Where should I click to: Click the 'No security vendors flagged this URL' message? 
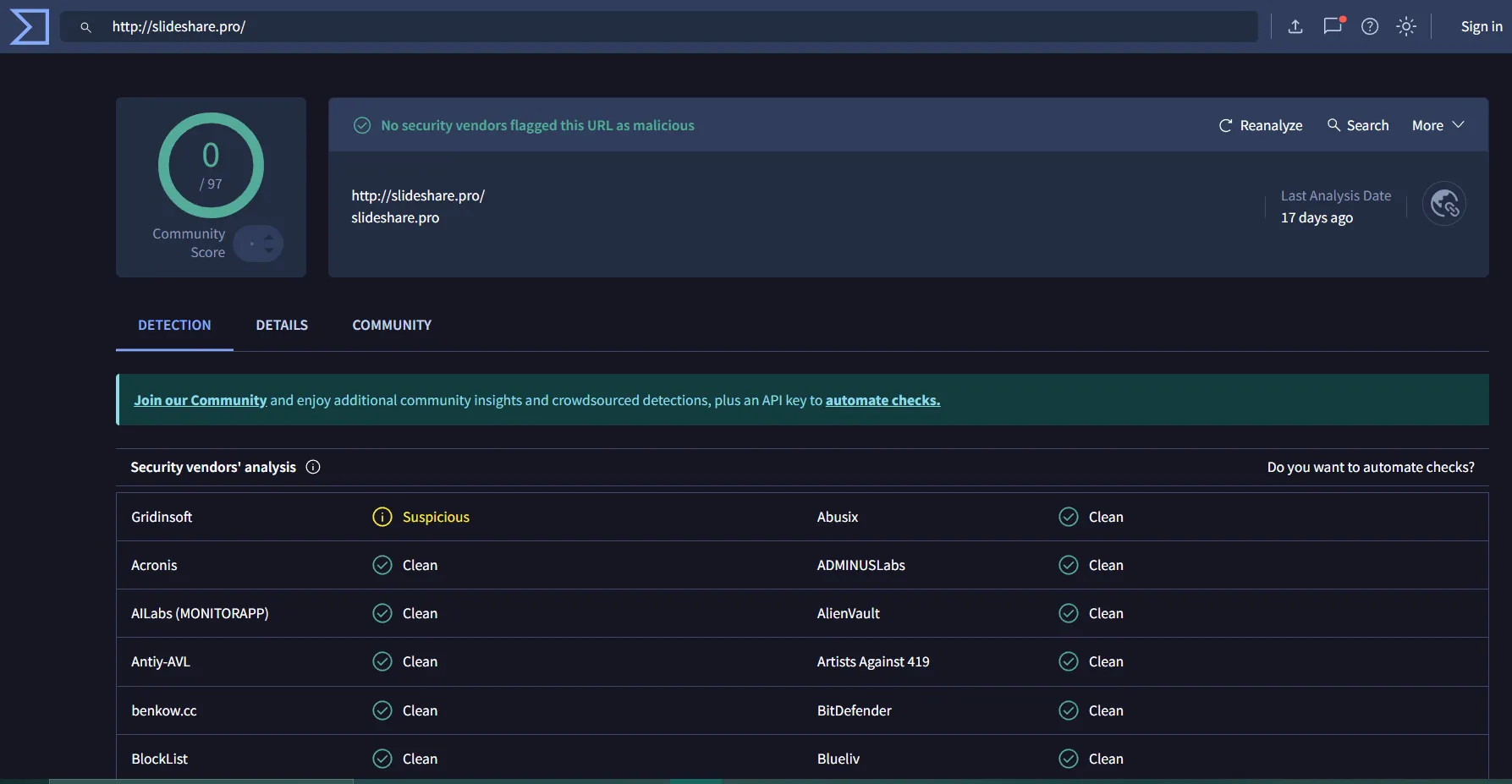tap(537, 125)
